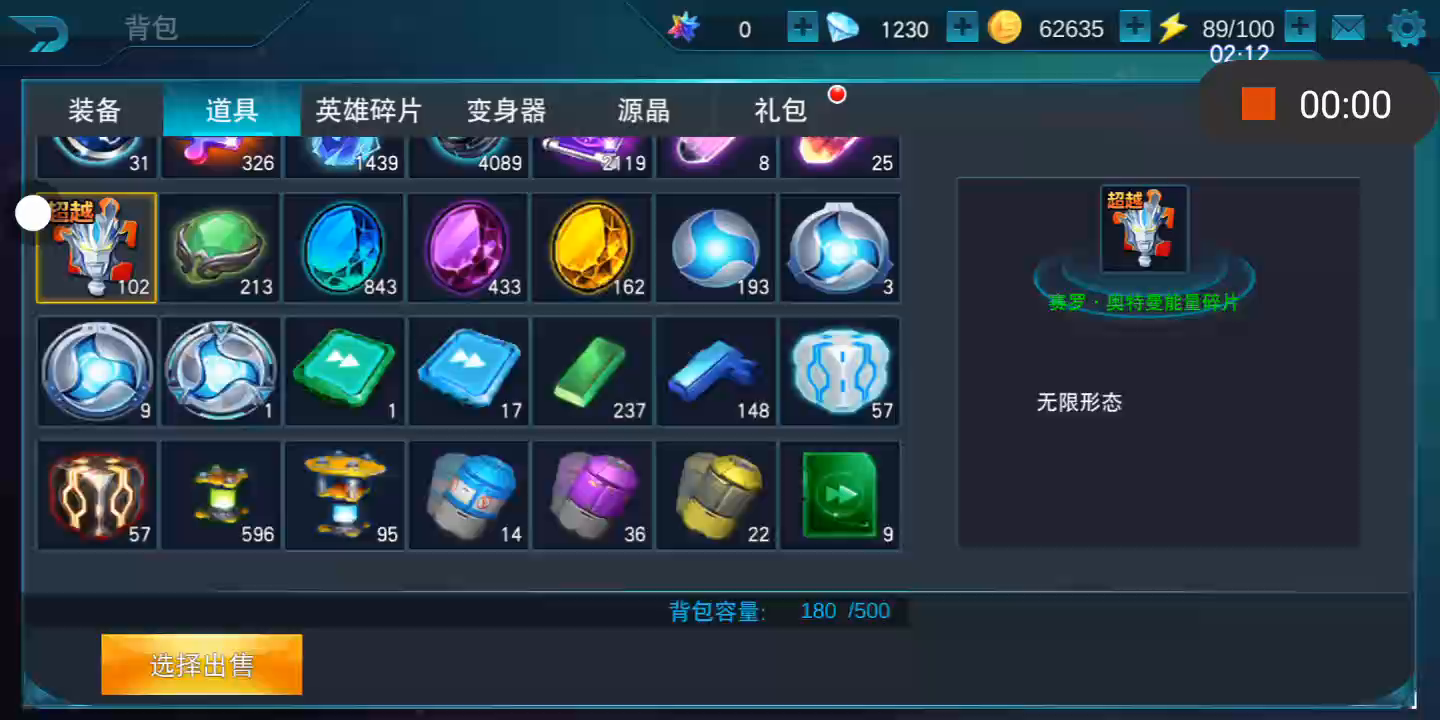Stop recording with the red square button
The height and width of the screenshot is (720, 1440).
click(x=1259, y=104)
